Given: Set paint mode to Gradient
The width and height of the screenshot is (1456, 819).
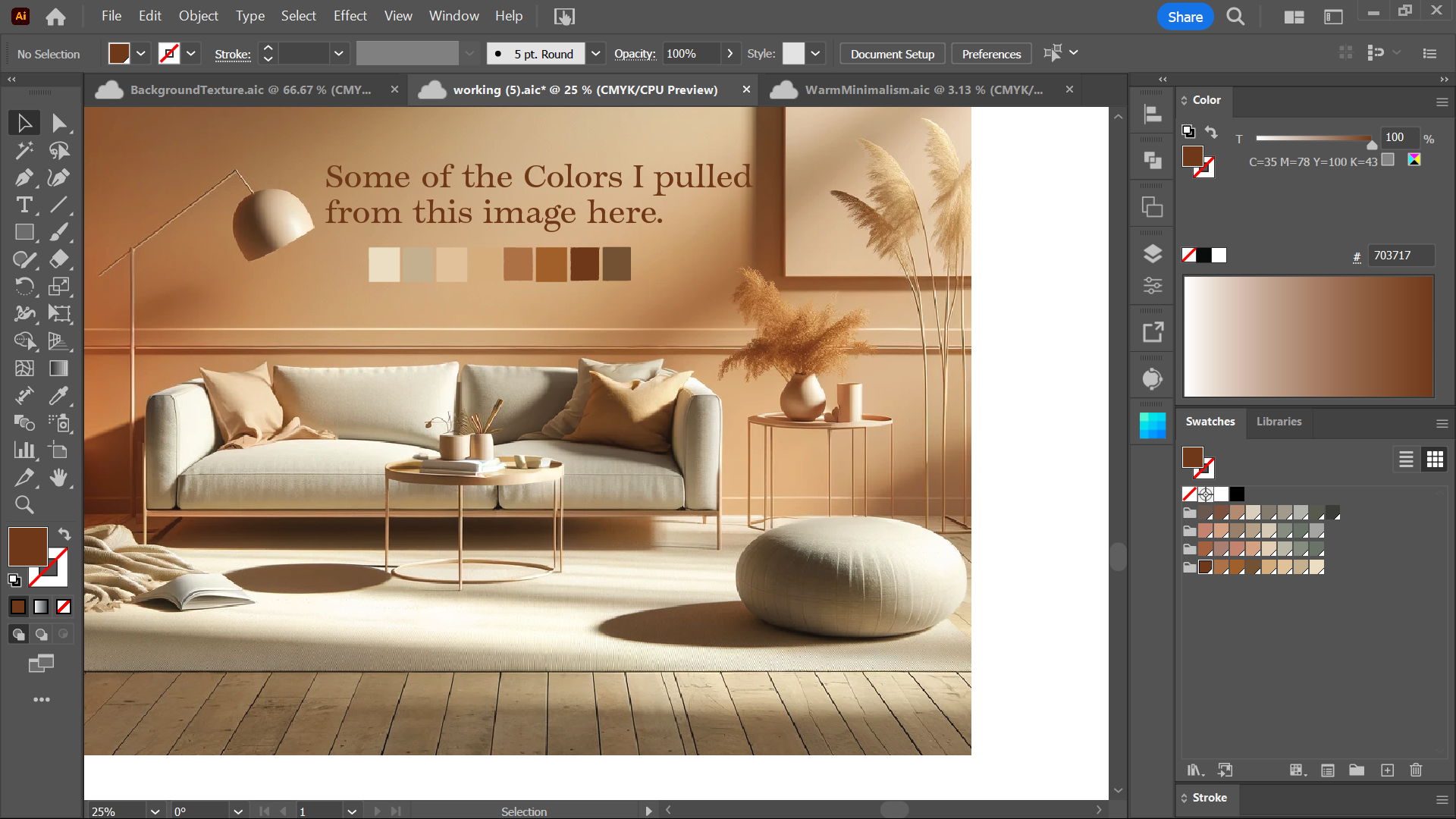Looking at the screenshot, I should (x=41, y=607).
